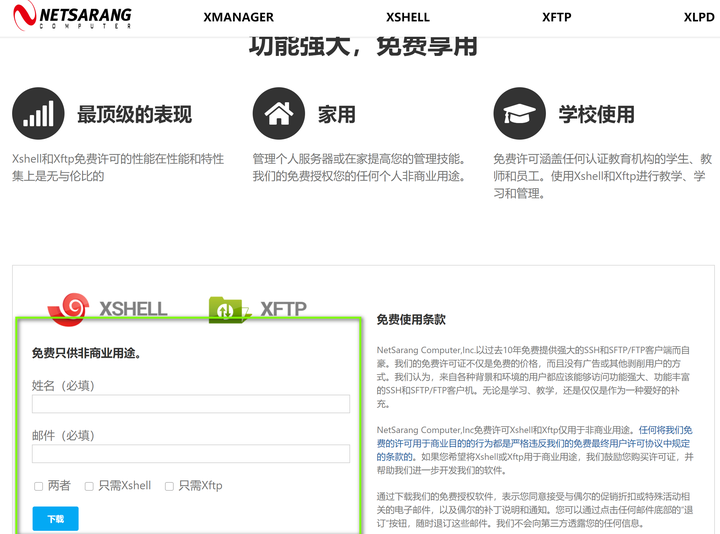The height and width of the screenshot is (534, 720).
Task: Open the XSHELL menu item
Action: click(x=408, y=17)
